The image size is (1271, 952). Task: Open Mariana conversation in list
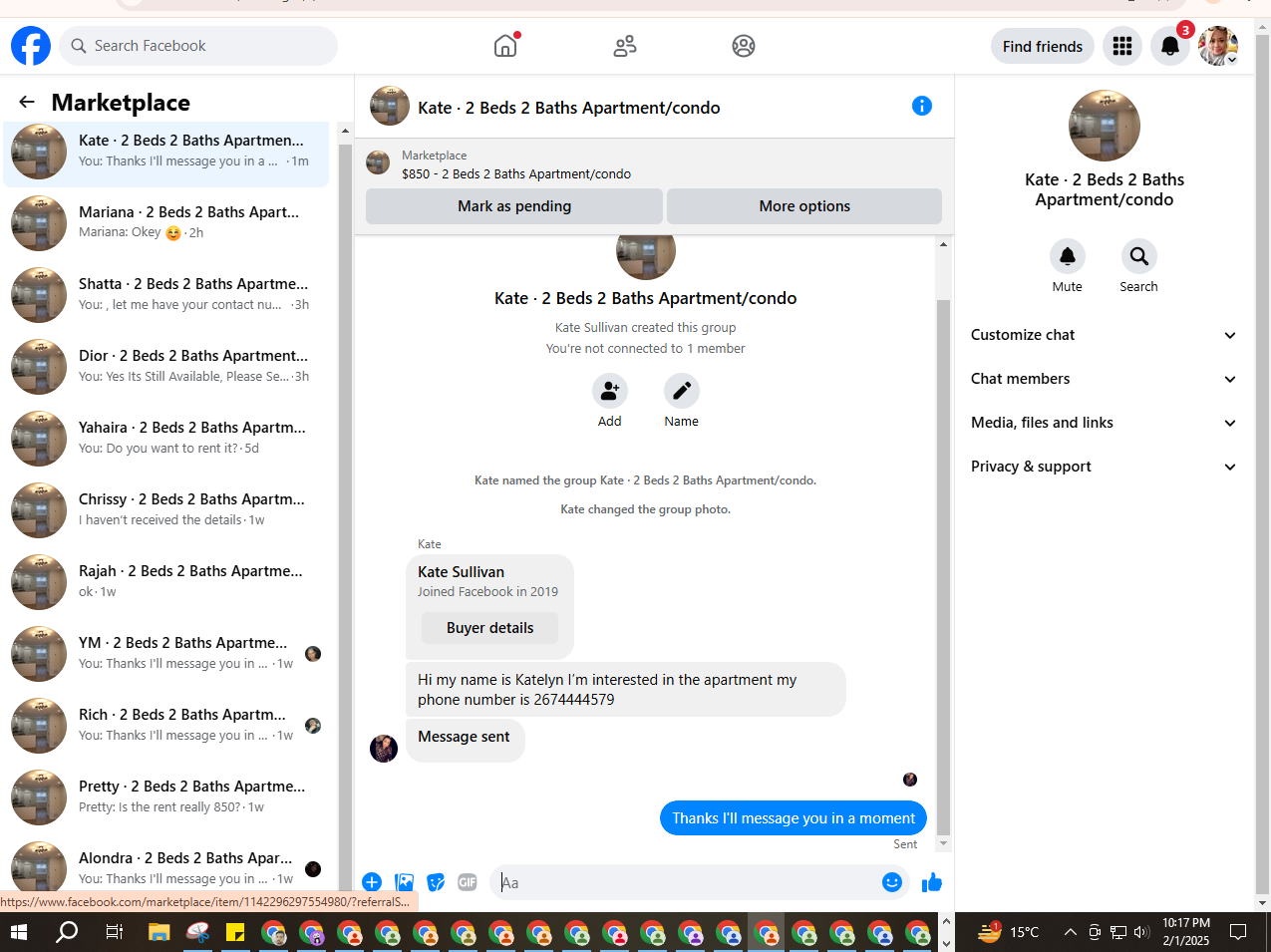click(x=166, y=221)
